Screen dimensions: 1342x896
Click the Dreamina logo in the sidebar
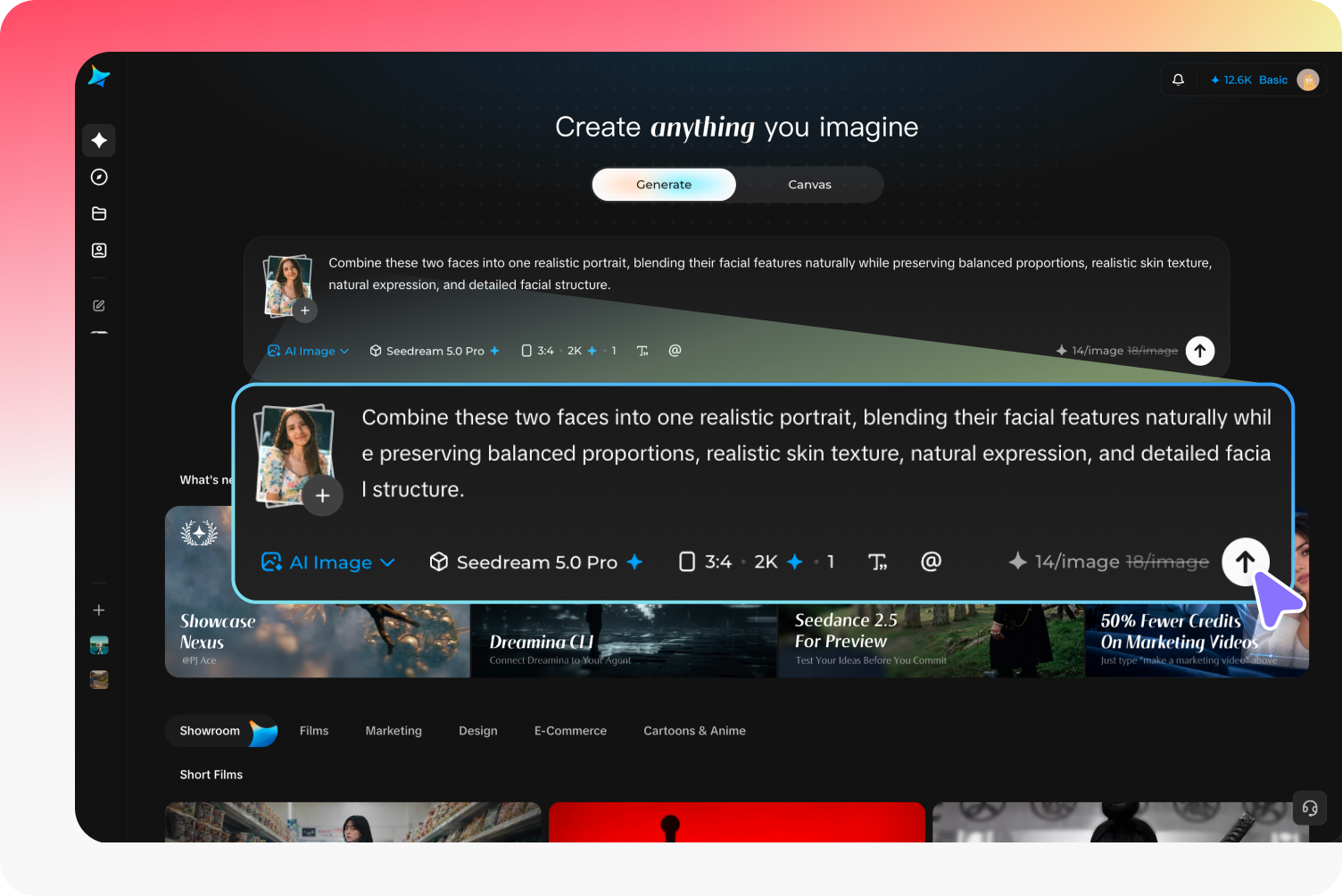click(99, 77)
